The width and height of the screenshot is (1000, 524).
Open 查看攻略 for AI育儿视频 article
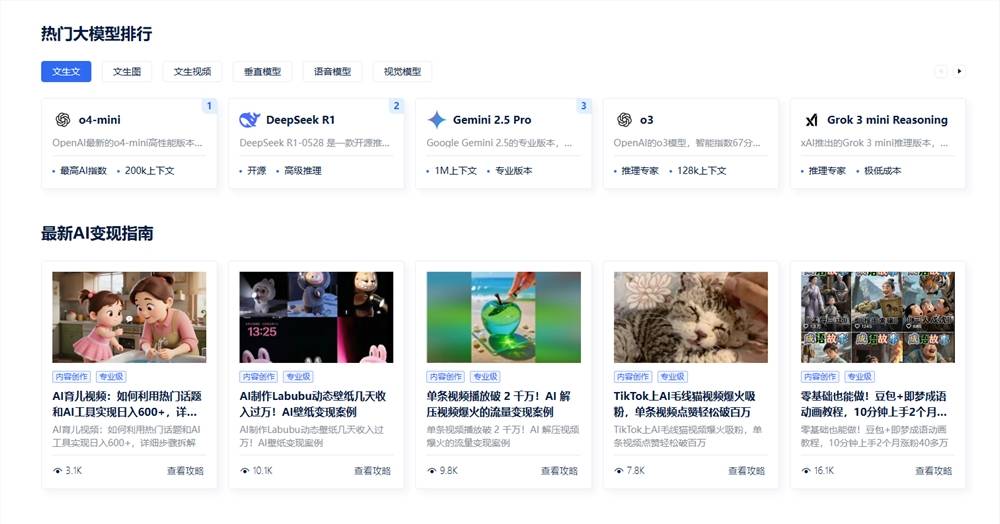point(185,470)
